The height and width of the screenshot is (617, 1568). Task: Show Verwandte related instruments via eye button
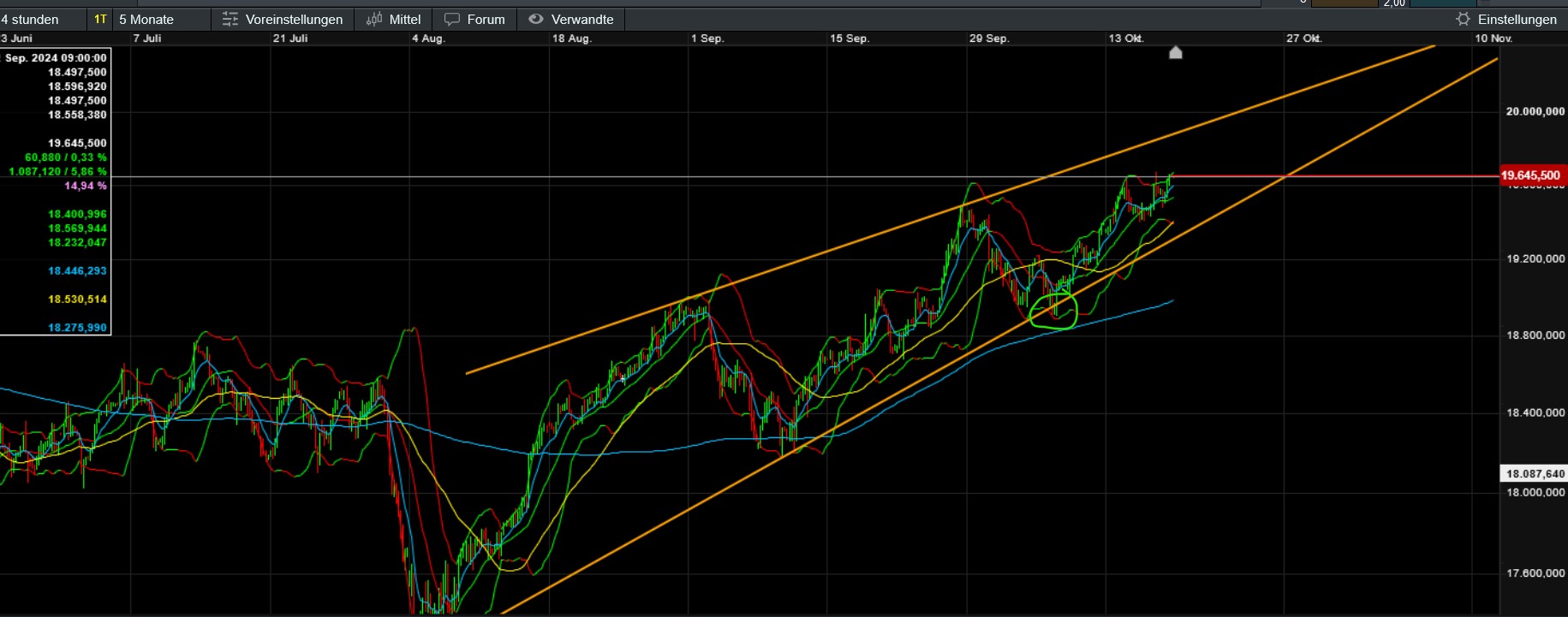[571, 19]
